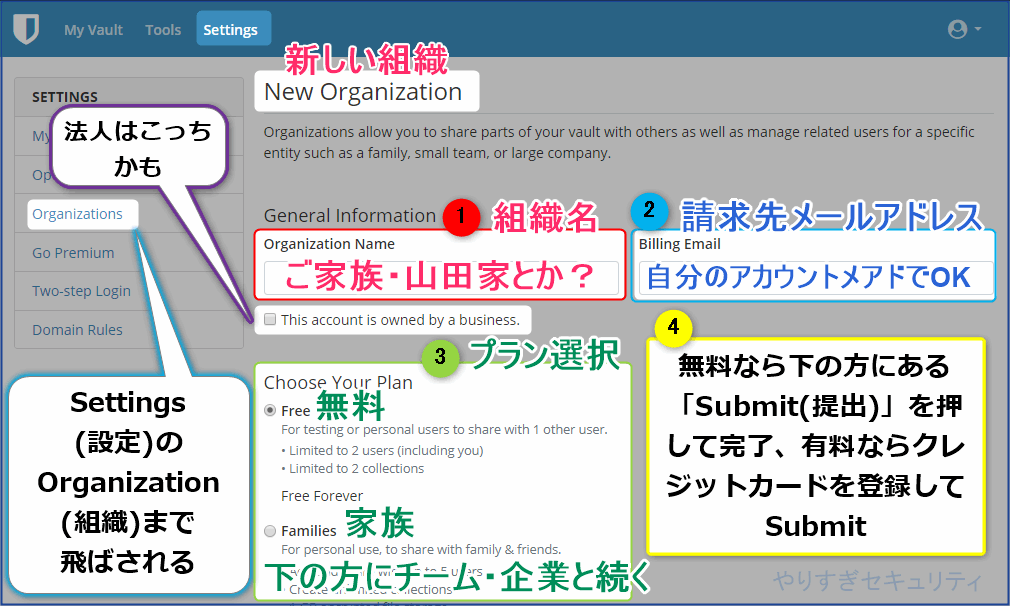
Task: Expand the account dropdown caret
Action: point(978,29)
